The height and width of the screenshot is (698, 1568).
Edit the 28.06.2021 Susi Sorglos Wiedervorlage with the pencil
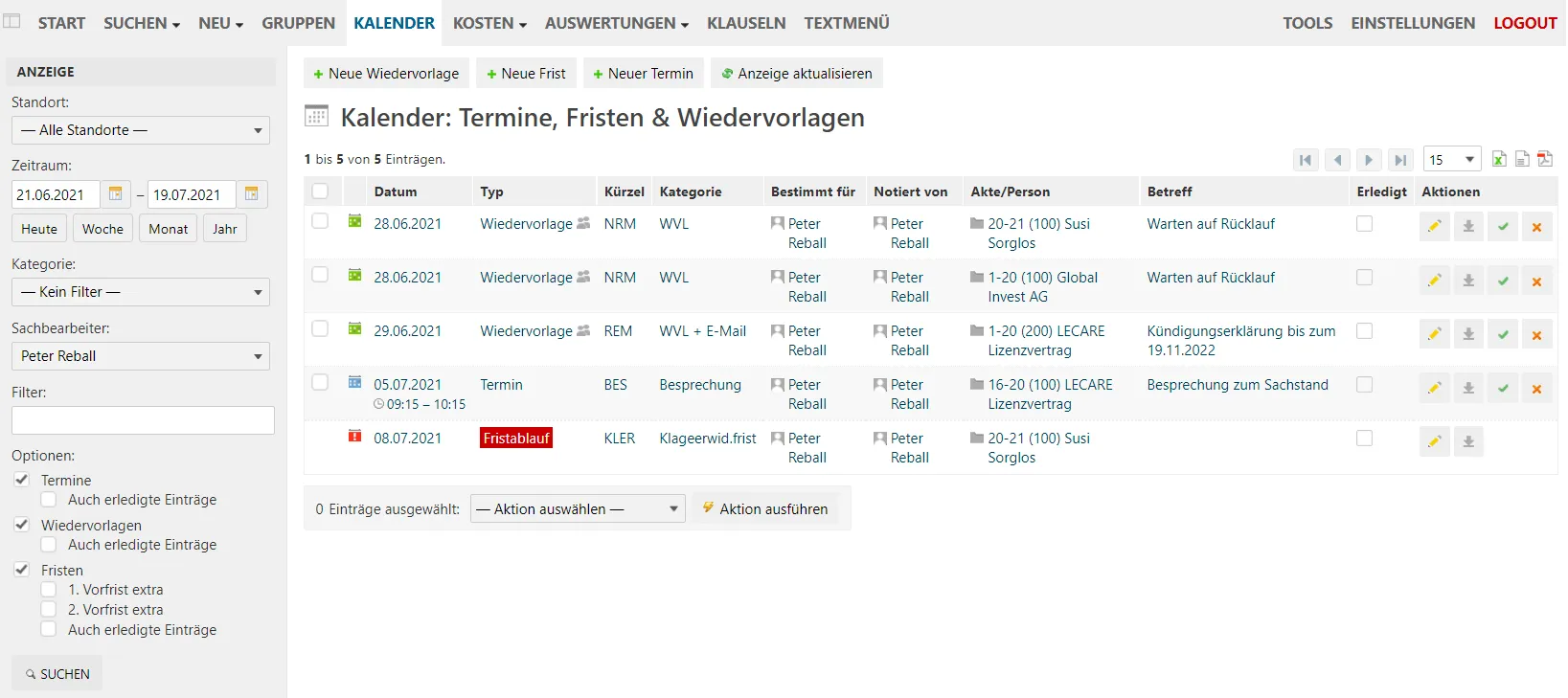(x=1434, y=227)
